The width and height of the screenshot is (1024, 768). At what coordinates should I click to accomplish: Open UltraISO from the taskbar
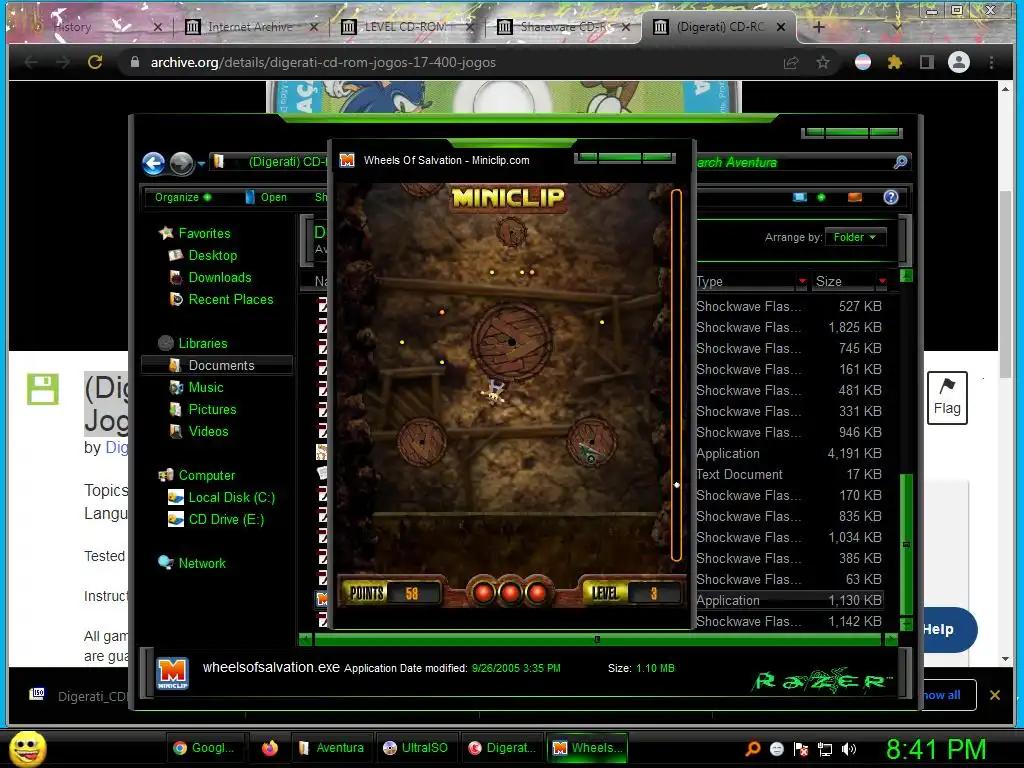[416, 748]
